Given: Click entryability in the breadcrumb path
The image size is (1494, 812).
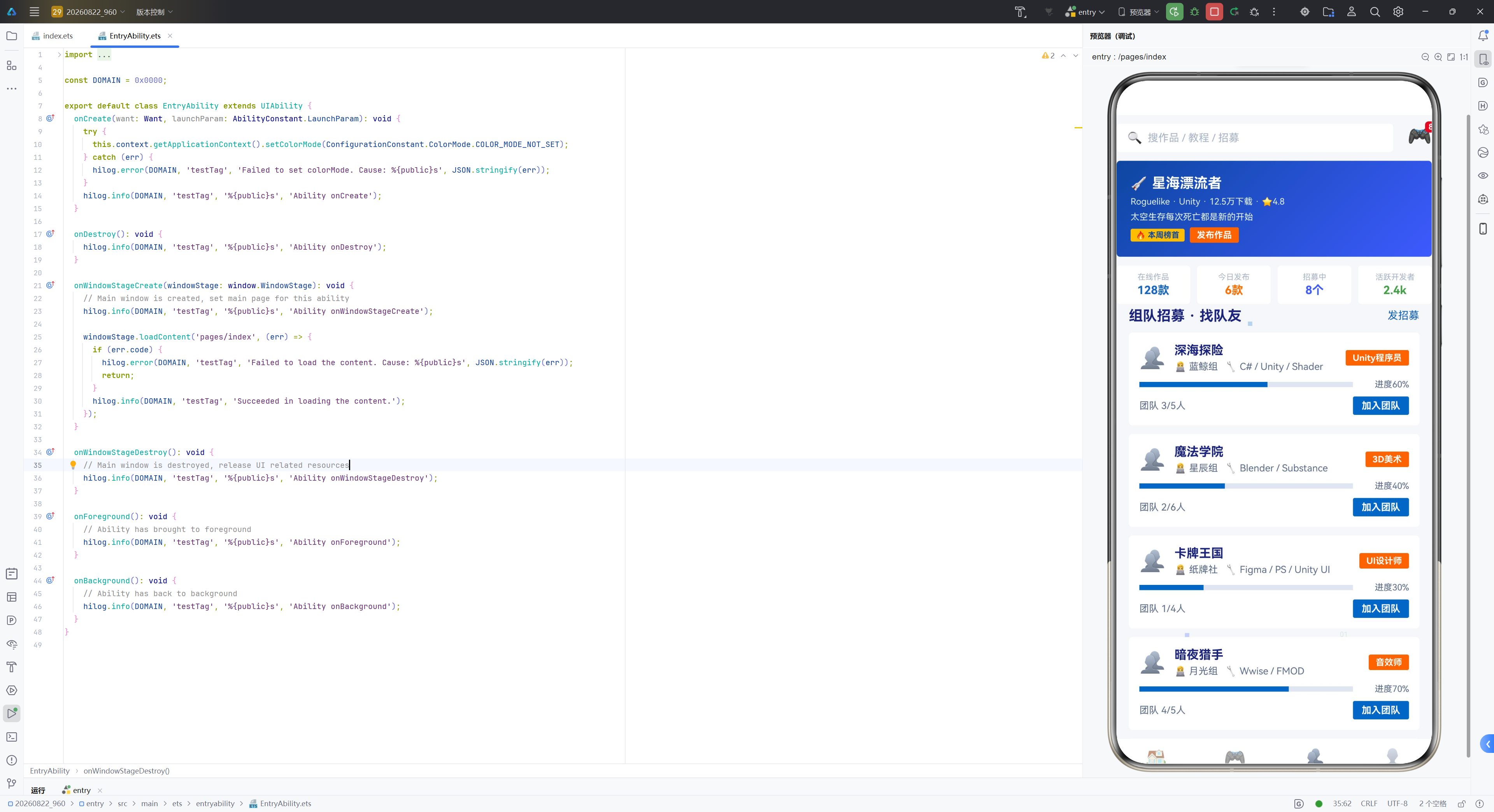Looking at the screenshot, I should point(215,804).
